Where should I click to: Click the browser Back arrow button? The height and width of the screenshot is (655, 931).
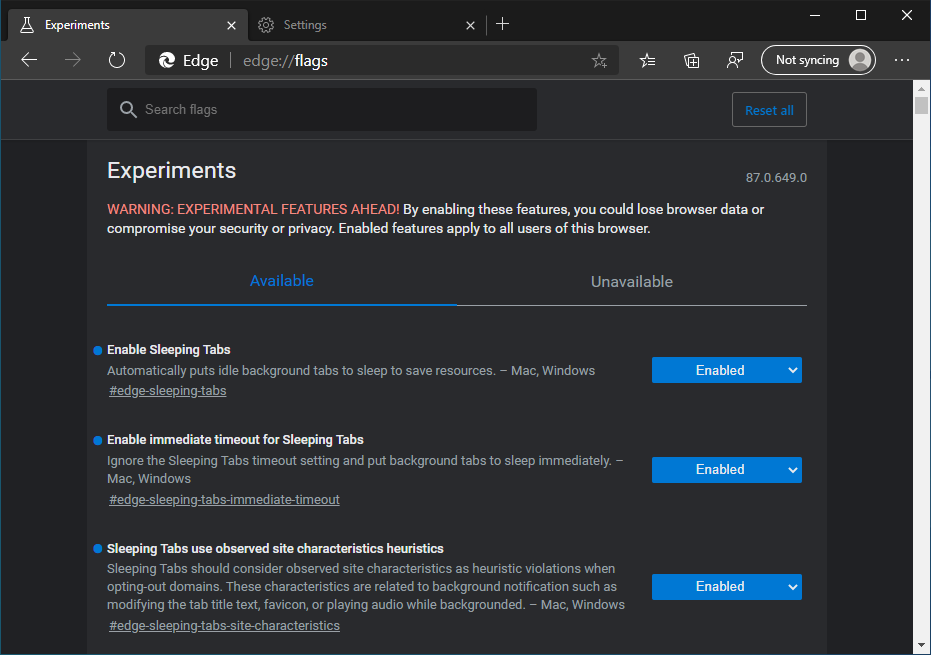[x=29, y=60]
